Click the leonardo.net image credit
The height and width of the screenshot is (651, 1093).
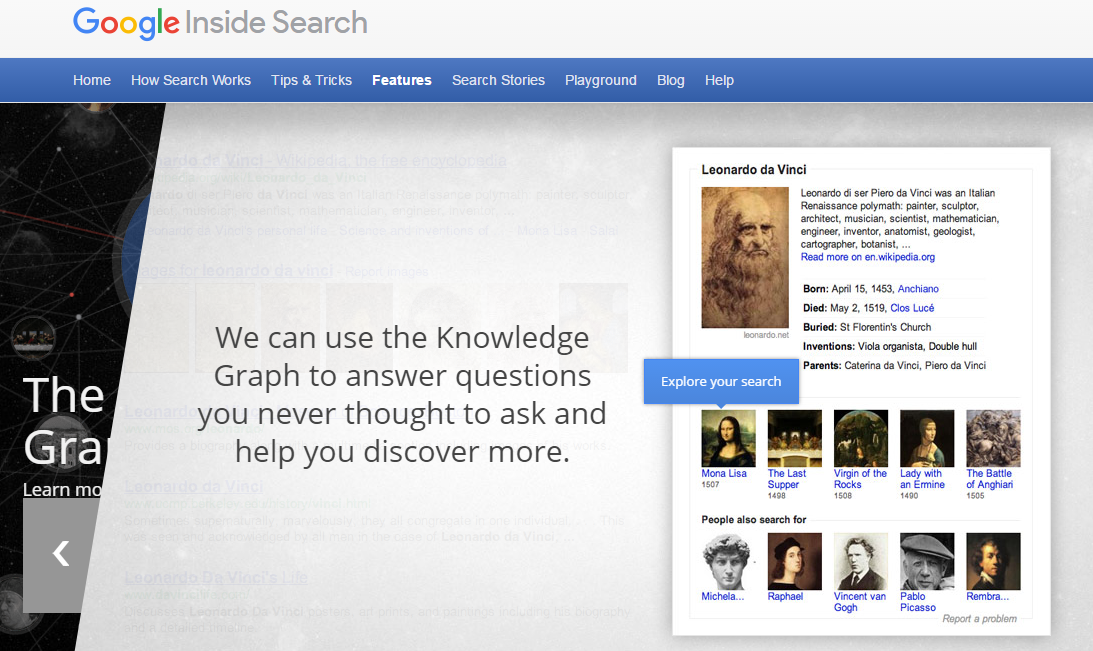coord(766,335)
